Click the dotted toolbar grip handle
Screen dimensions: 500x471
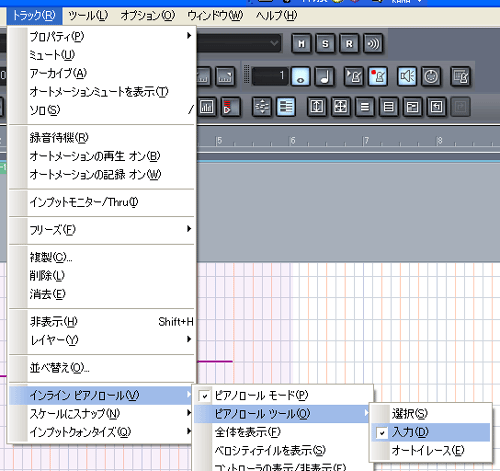click(x=246, y=75)
